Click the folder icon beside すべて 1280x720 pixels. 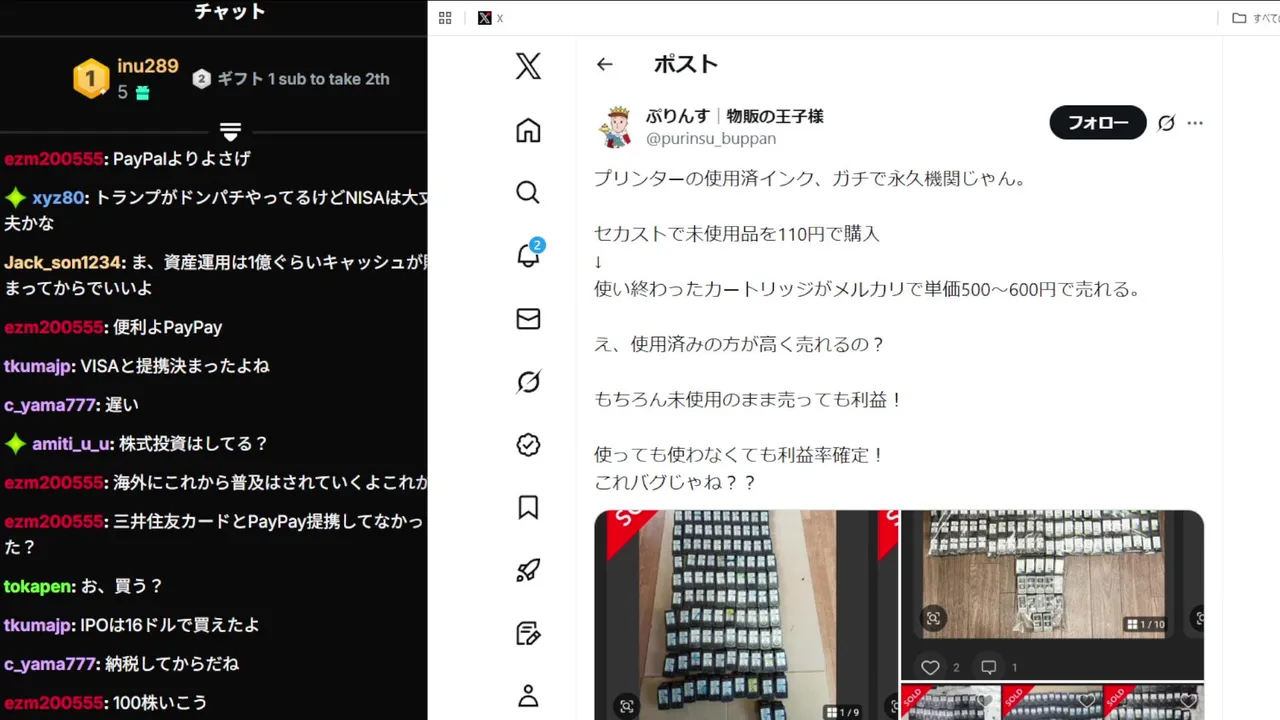1239,18
